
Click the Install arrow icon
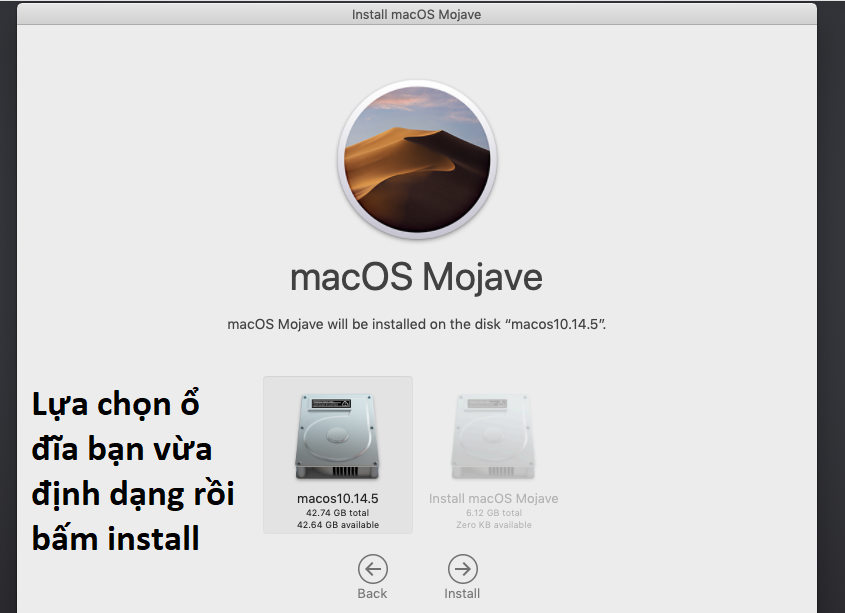(x=463, y=569)
